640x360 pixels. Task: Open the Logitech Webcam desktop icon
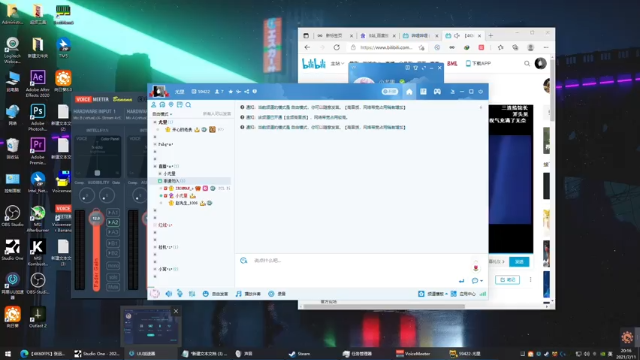(x=12, y=50)
